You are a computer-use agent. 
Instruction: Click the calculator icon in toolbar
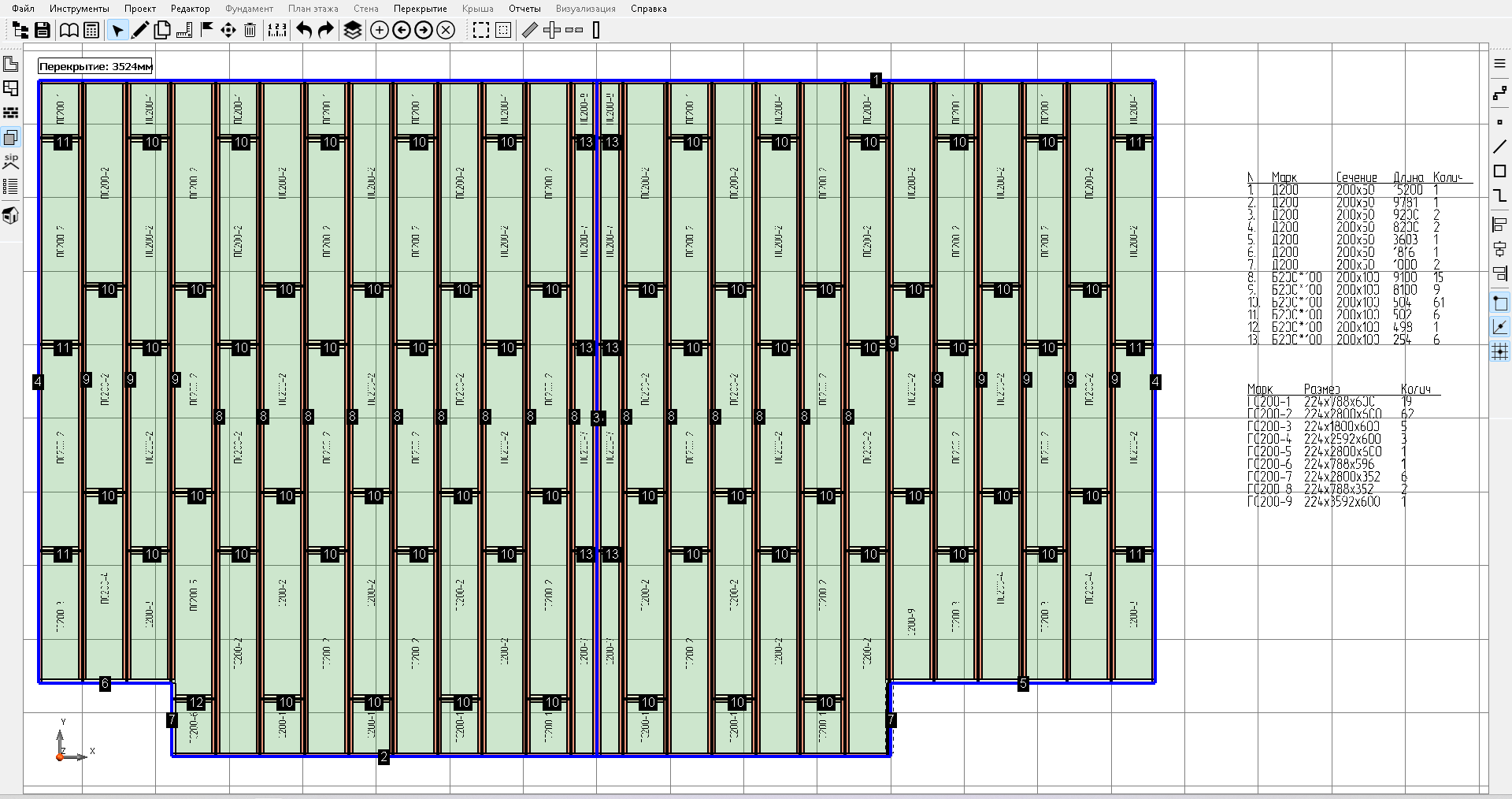pyautogui.click(x=91, y=31)
